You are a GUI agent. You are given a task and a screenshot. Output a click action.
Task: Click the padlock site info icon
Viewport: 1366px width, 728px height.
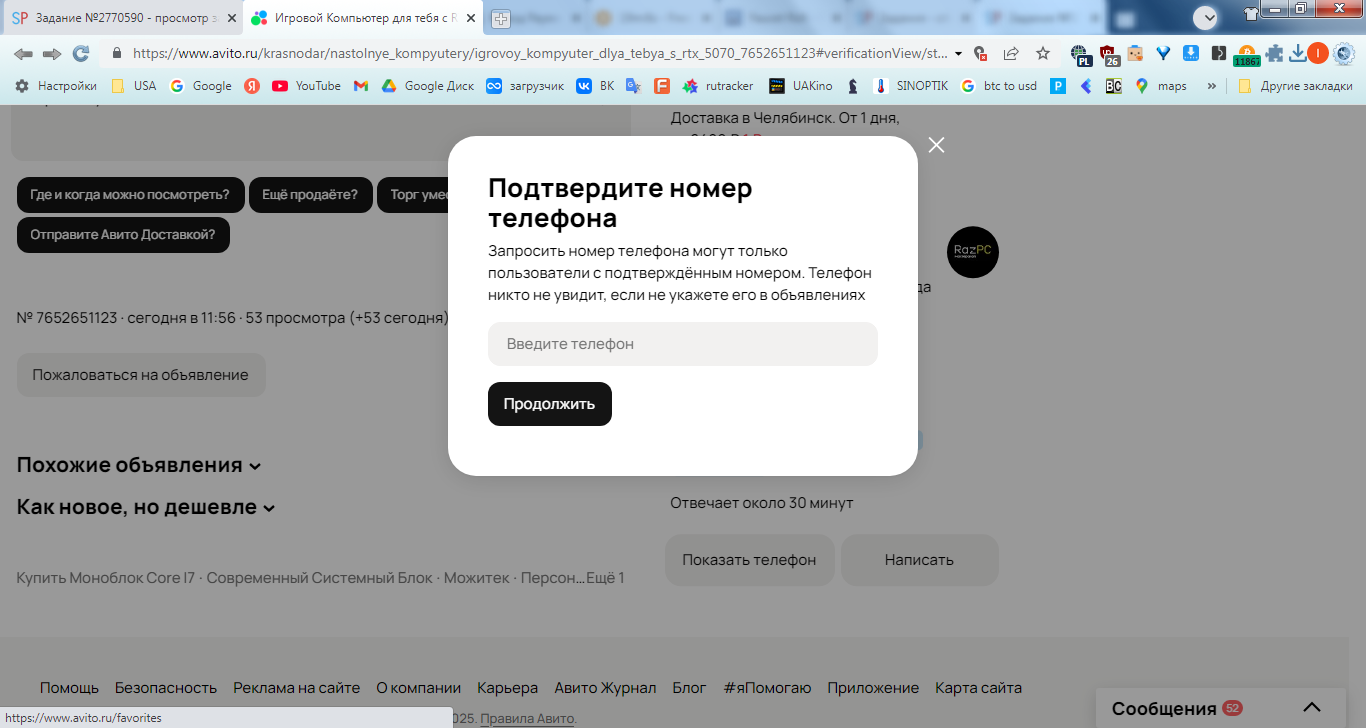point(117,54)
